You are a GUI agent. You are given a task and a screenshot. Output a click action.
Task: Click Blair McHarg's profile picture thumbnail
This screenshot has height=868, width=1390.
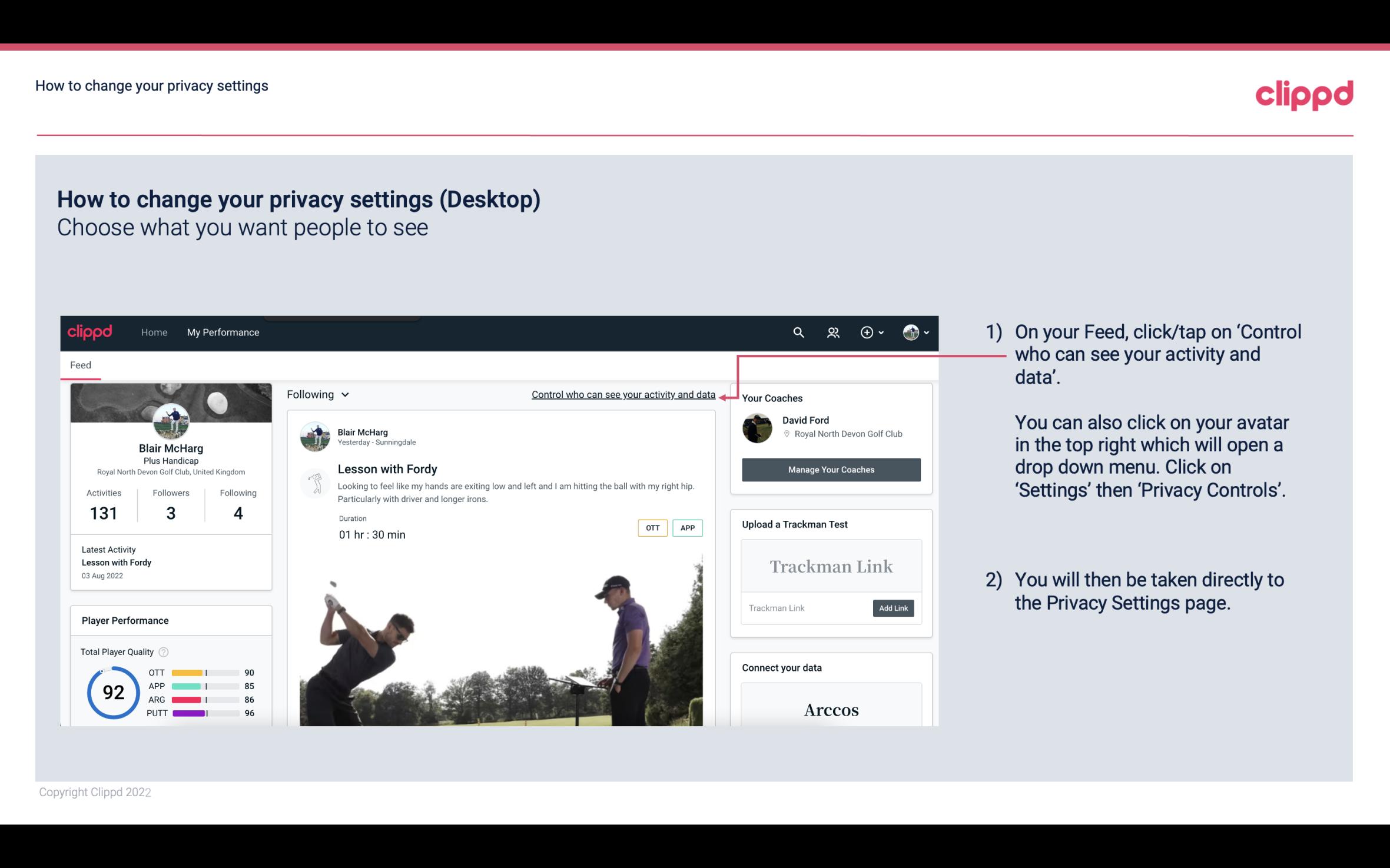click(171, 419)
